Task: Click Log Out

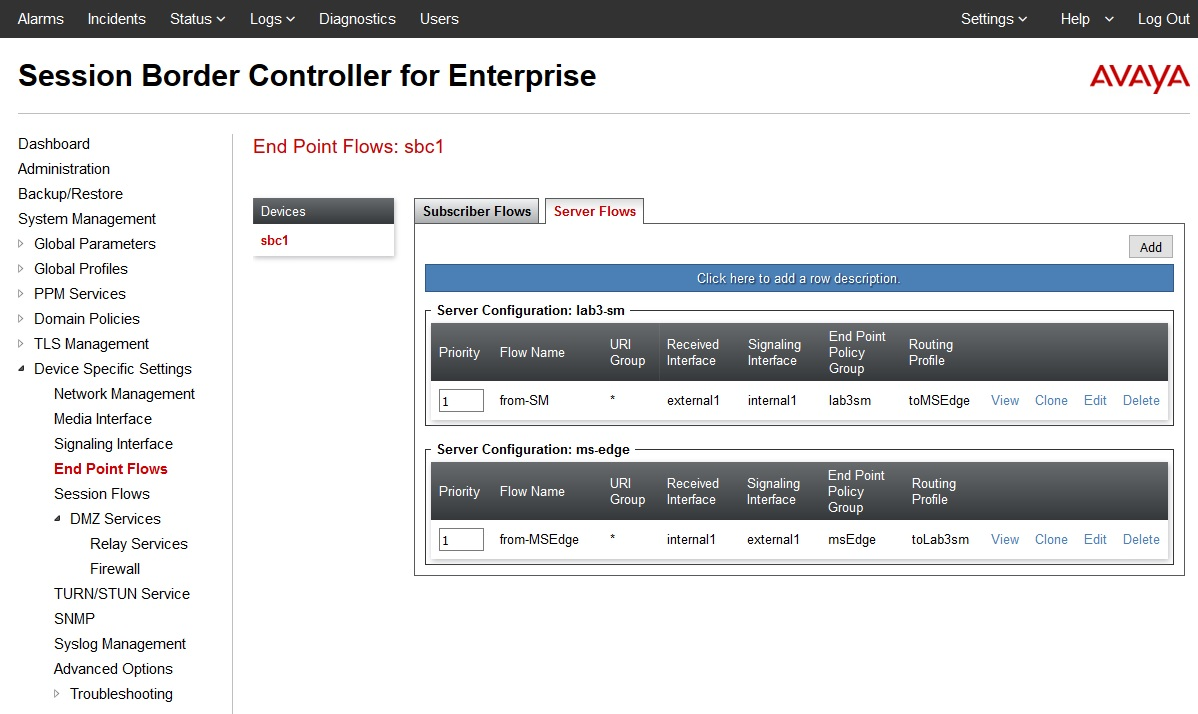Action: tap(1163, 19)
